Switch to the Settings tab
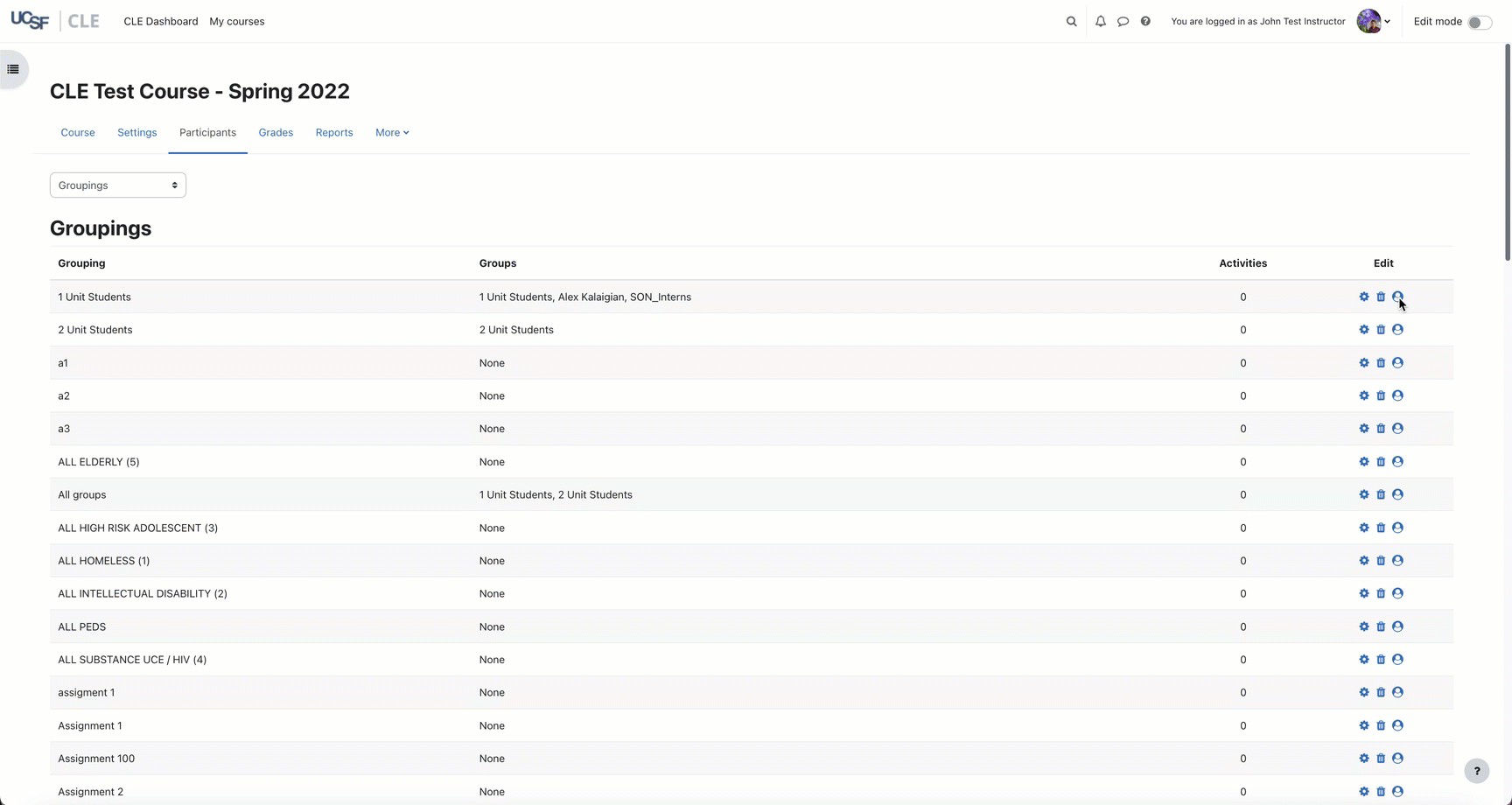The width and height of the screenshot is (1512, 805). pyautogui.click(x=137, y=133)
